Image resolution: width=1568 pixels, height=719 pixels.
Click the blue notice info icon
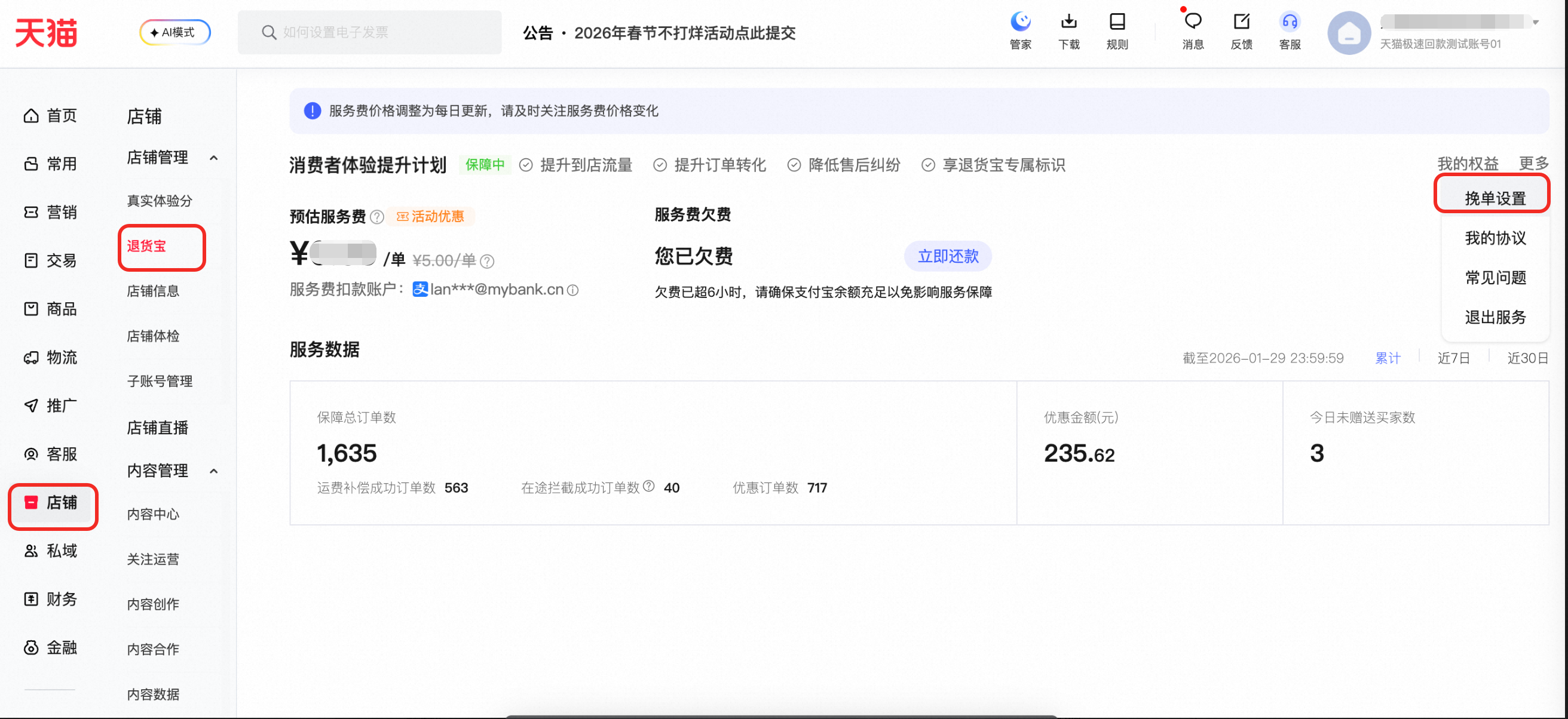[x=313, y=110]
